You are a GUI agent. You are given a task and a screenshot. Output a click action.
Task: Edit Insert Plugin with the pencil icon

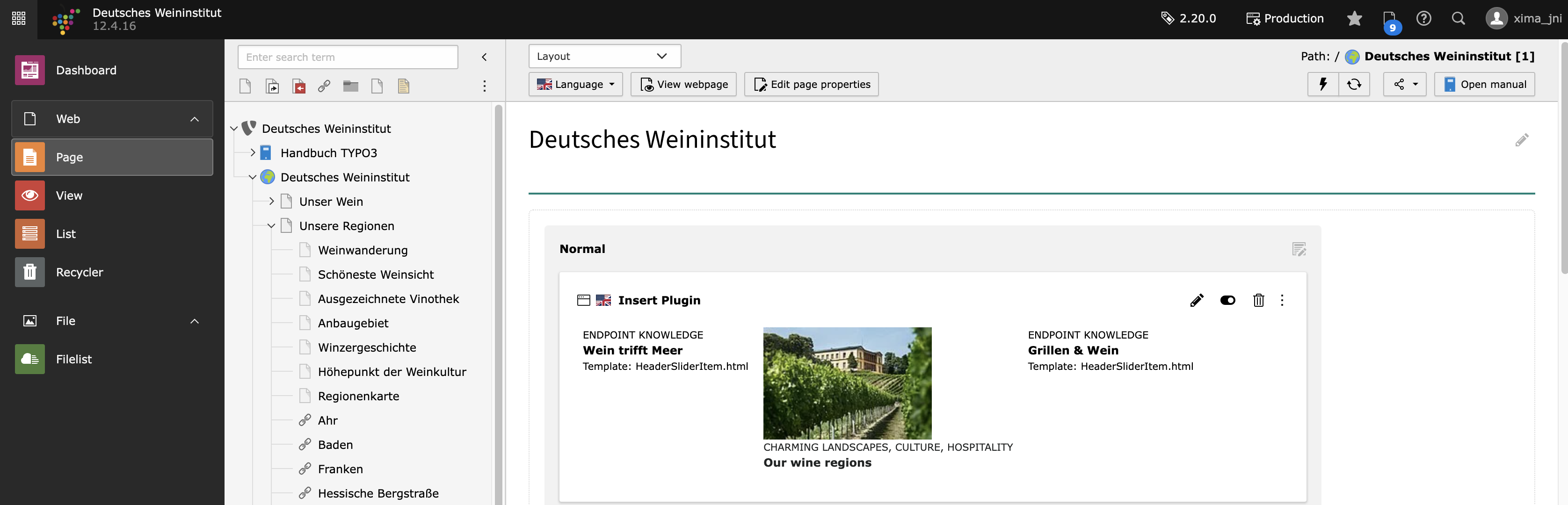(1196, 300)
